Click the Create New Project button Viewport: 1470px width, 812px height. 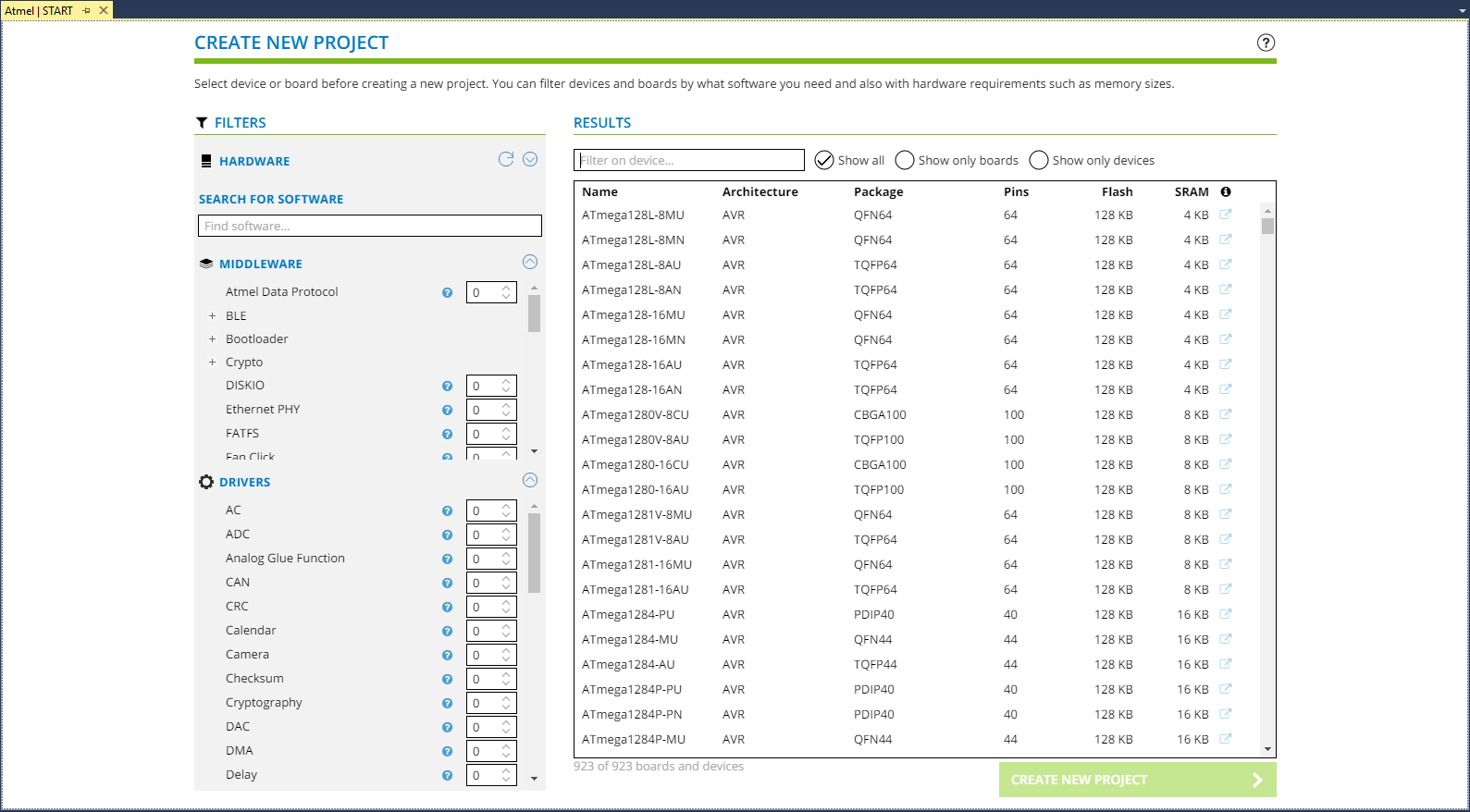[1137, 780]
